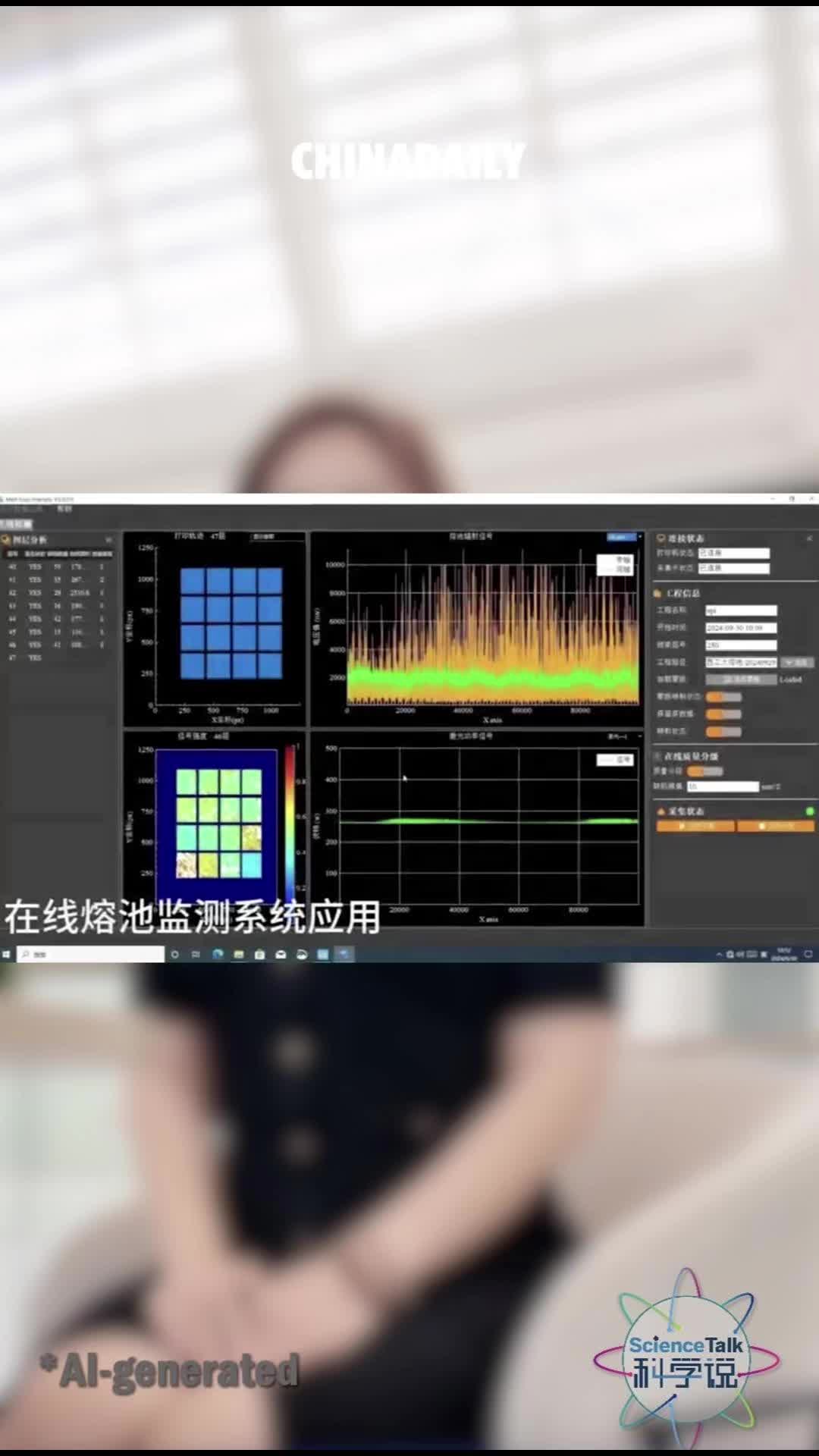Click the right orange acquisition button

776,826
